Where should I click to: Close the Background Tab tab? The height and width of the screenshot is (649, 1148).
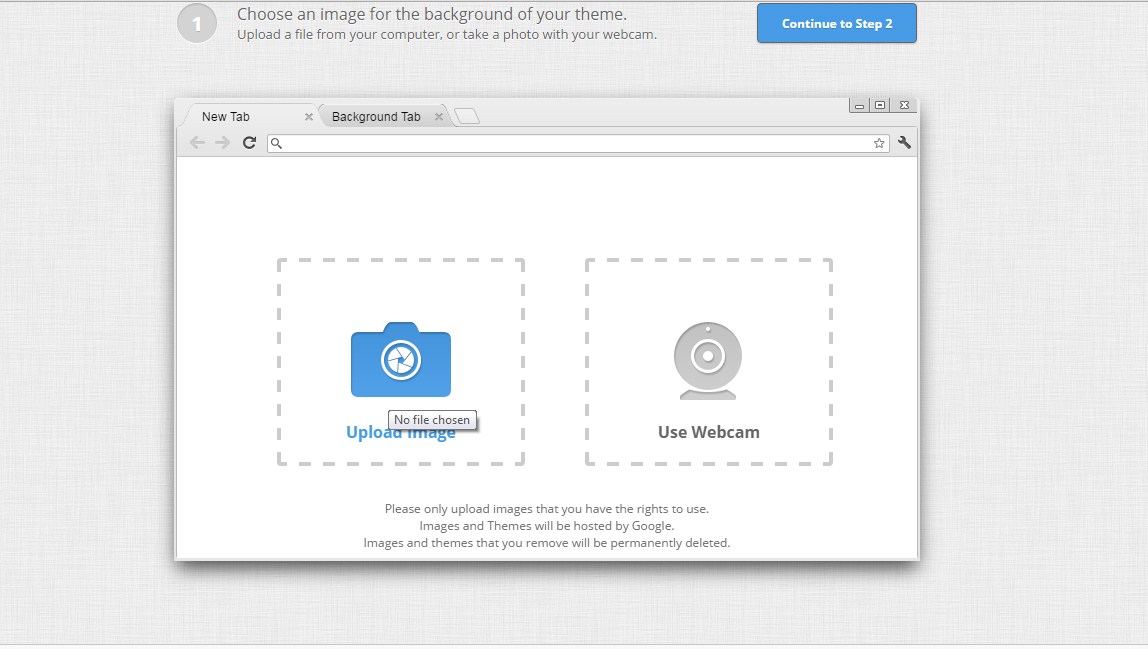439,116
